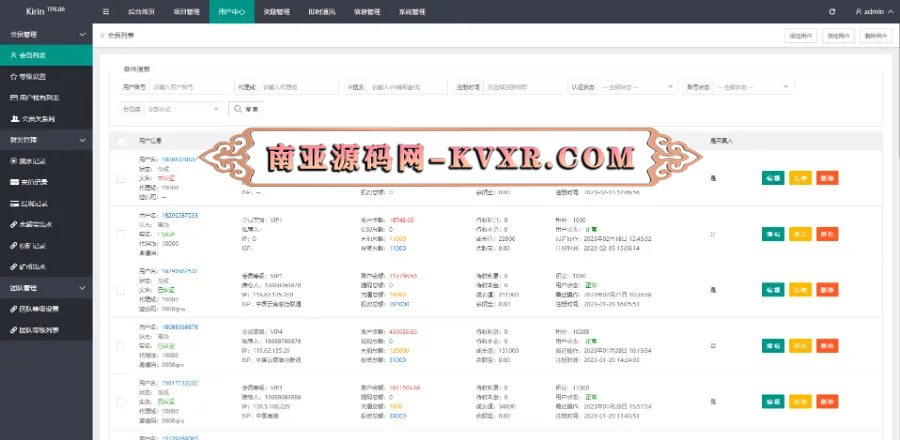
Task: Switch to the 系统管理 top tab
Action: (x=412, y=11)
